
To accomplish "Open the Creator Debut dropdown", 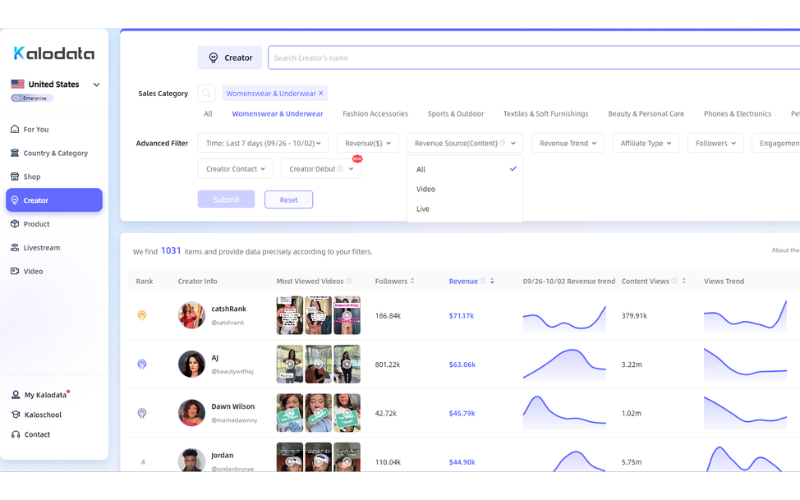I will pyautogui.click(x=321, y=169).
